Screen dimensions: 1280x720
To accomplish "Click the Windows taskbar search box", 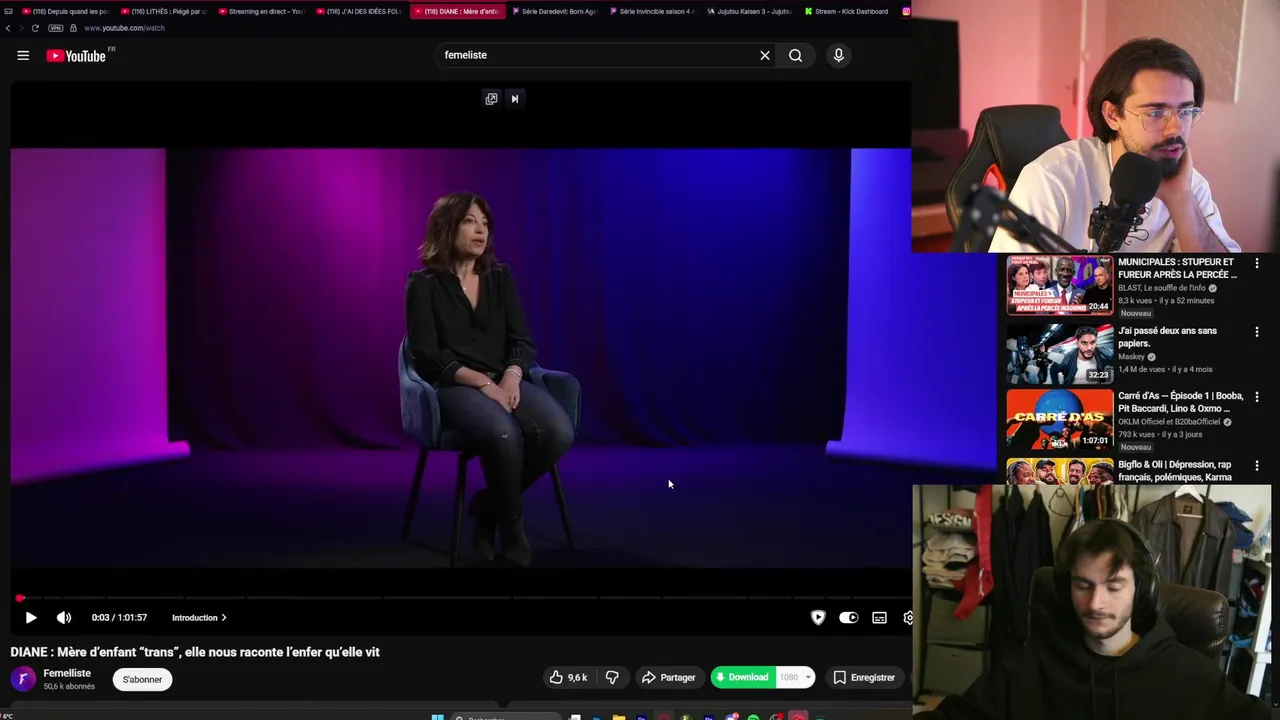I will pos(505,716).
